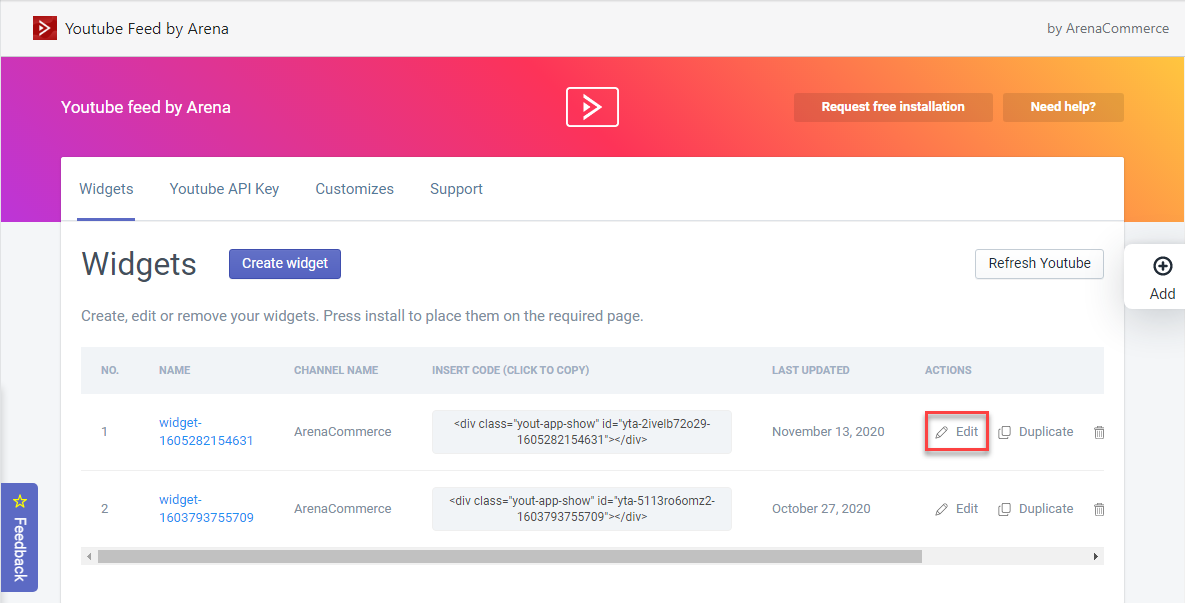1185x603 pixels.
Task: Click the NAME column header
Action: (x=175, y=370)
